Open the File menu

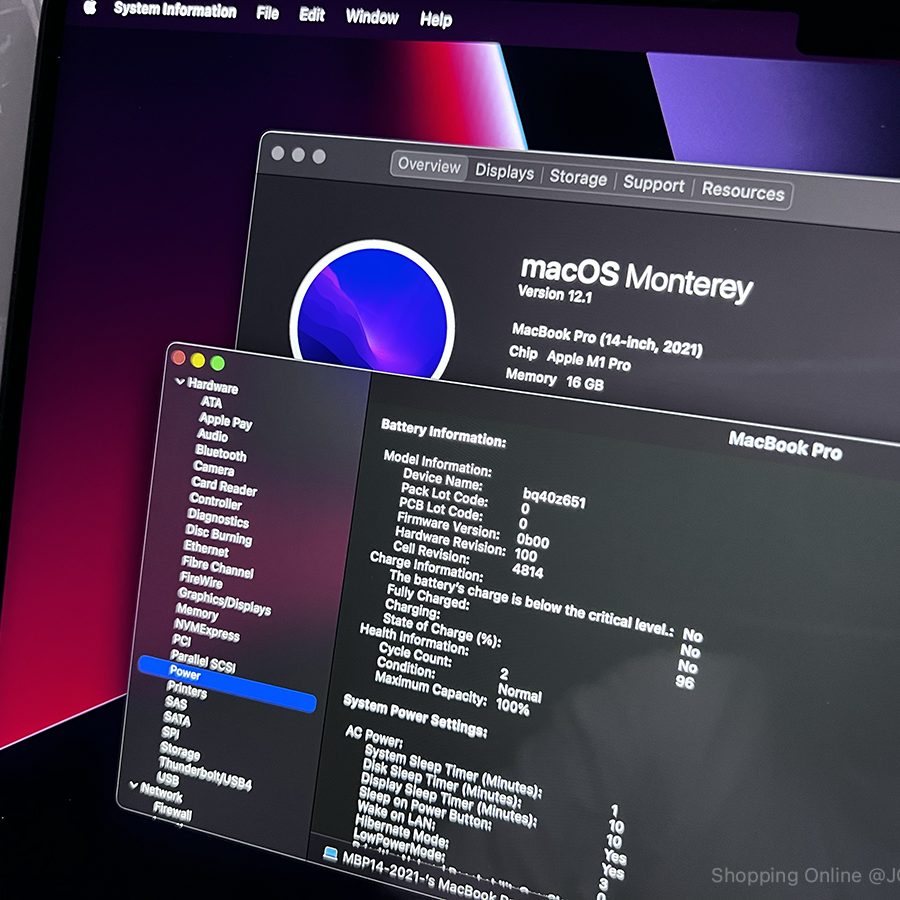(267, 12)
